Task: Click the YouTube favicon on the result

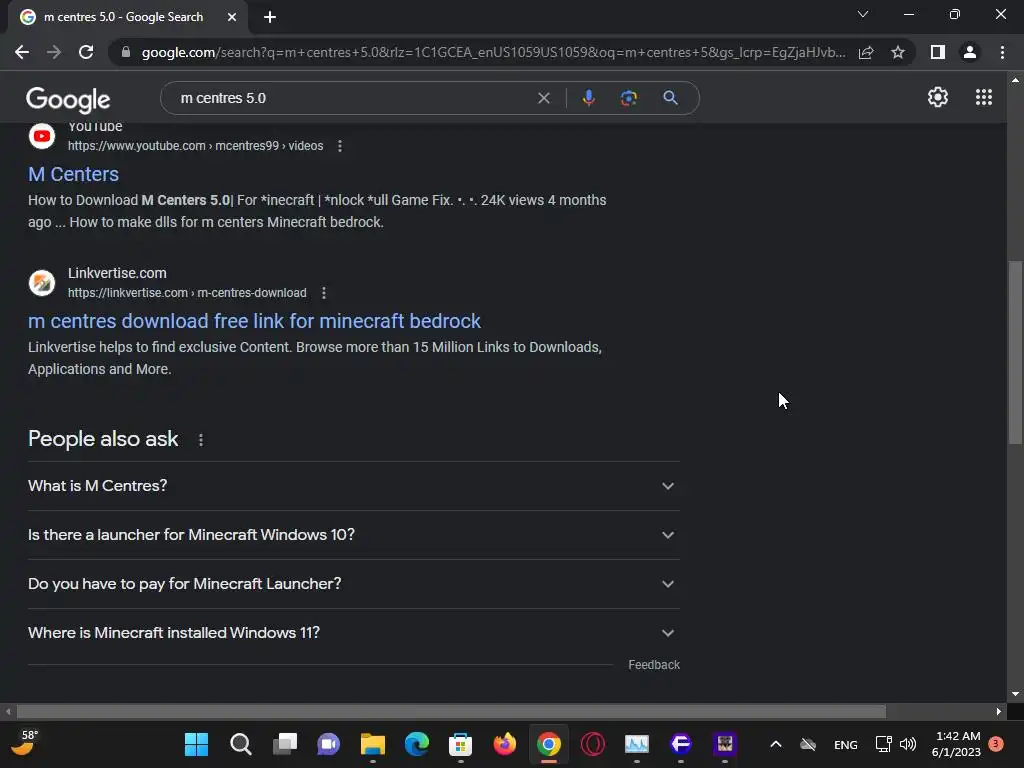Action: (x=42, y=136)
